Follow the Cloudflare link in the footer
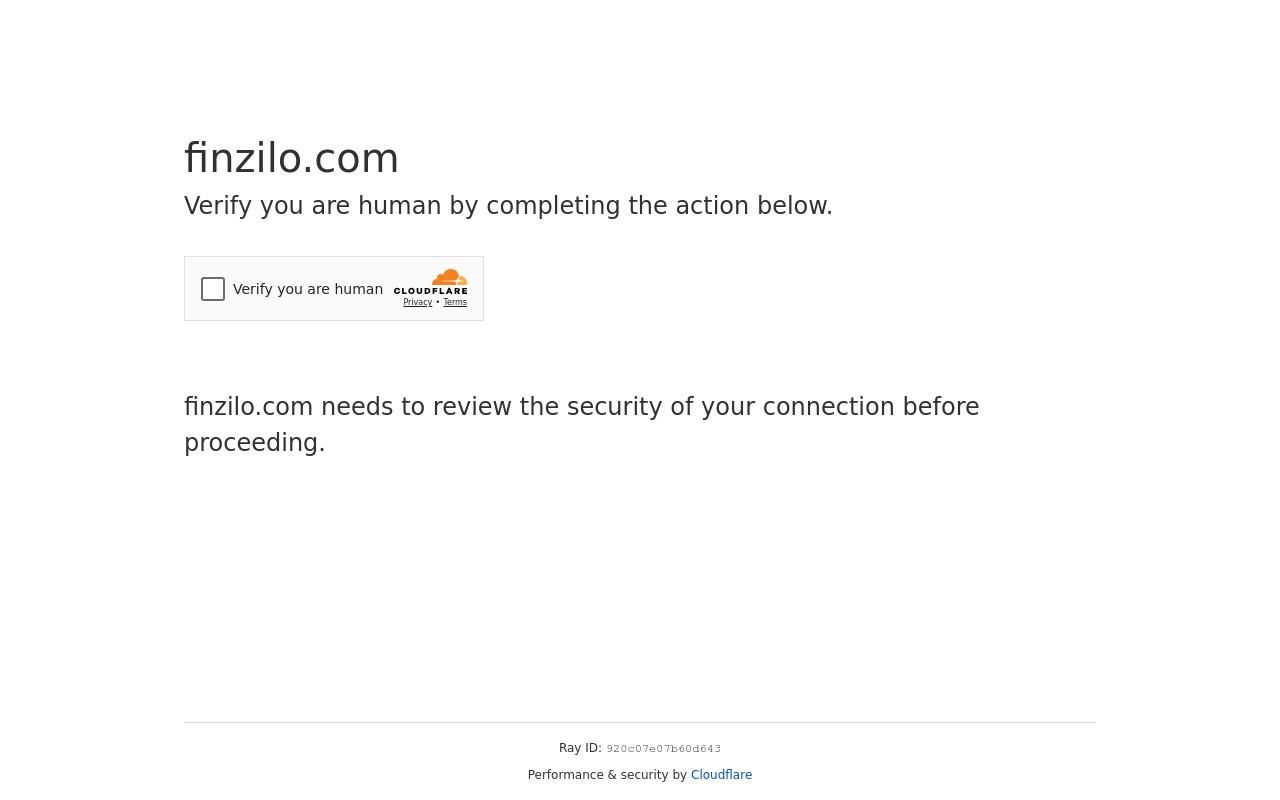This screenshot has height=800, width=1280. click(x=721, y=775)
